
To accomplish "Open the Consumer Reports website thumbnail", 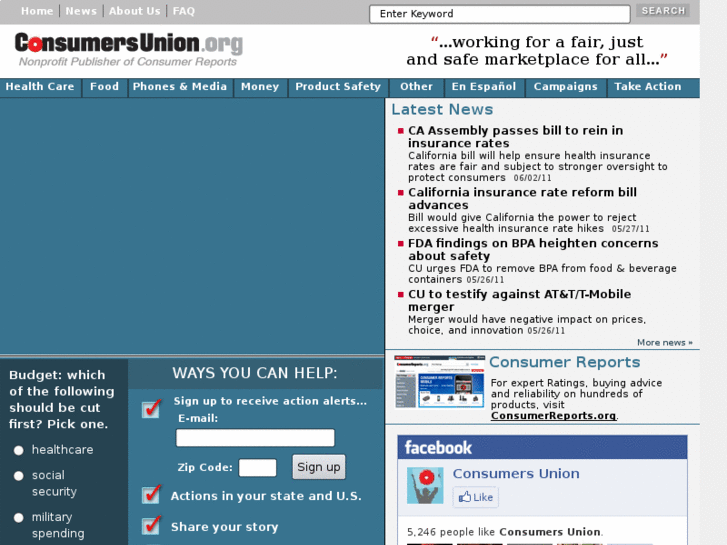I will click(x=440, y=382).
